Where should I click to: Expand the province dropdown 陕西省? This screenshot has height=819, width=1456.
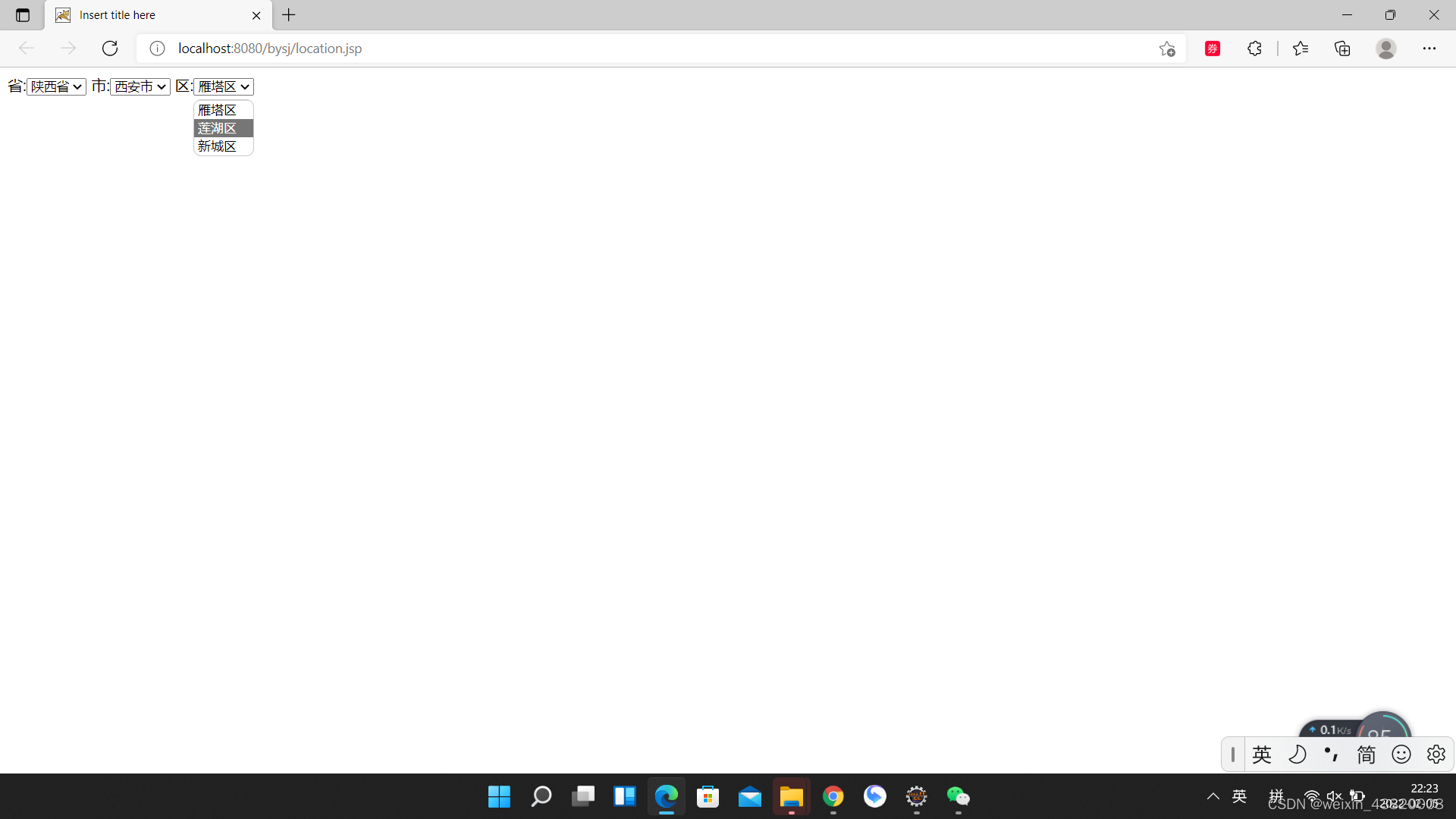coord(56,87)
